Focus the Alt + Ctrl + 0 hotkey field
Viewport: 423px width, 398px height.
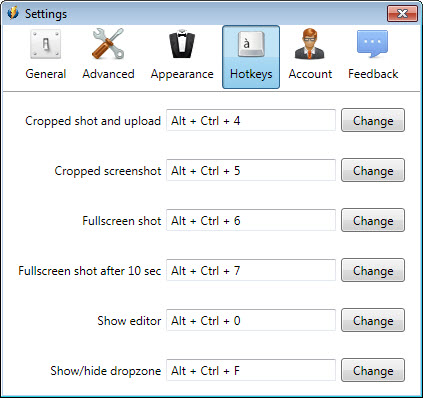[251, 320]
